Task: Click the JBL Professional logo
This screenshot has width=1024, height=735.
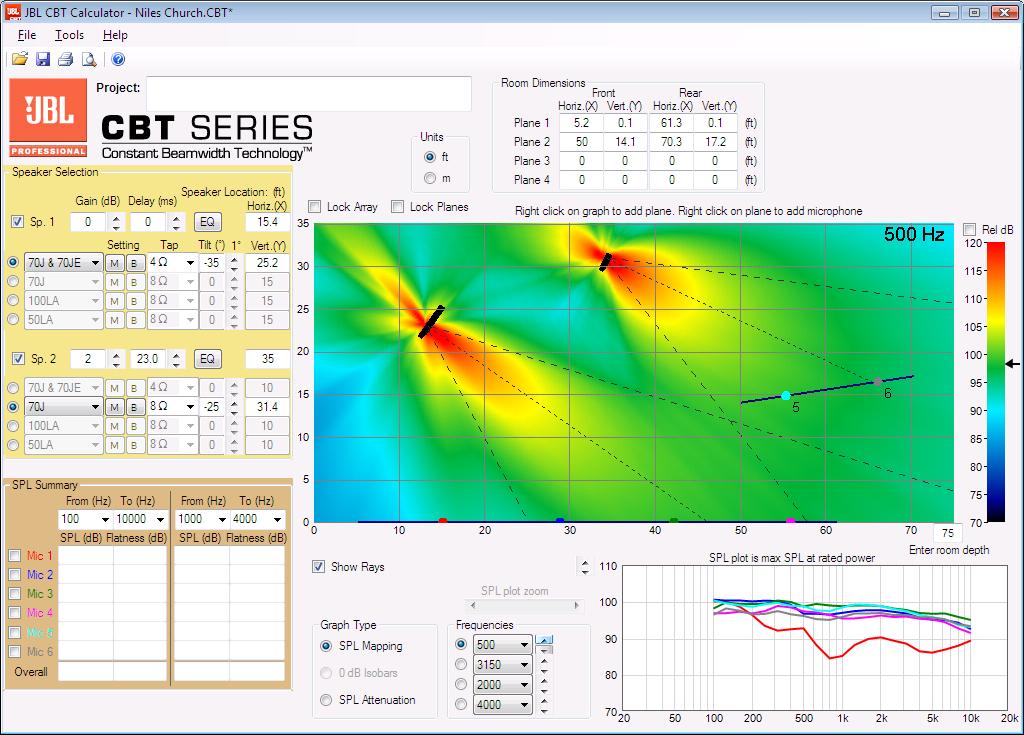Action: [48, 118]
